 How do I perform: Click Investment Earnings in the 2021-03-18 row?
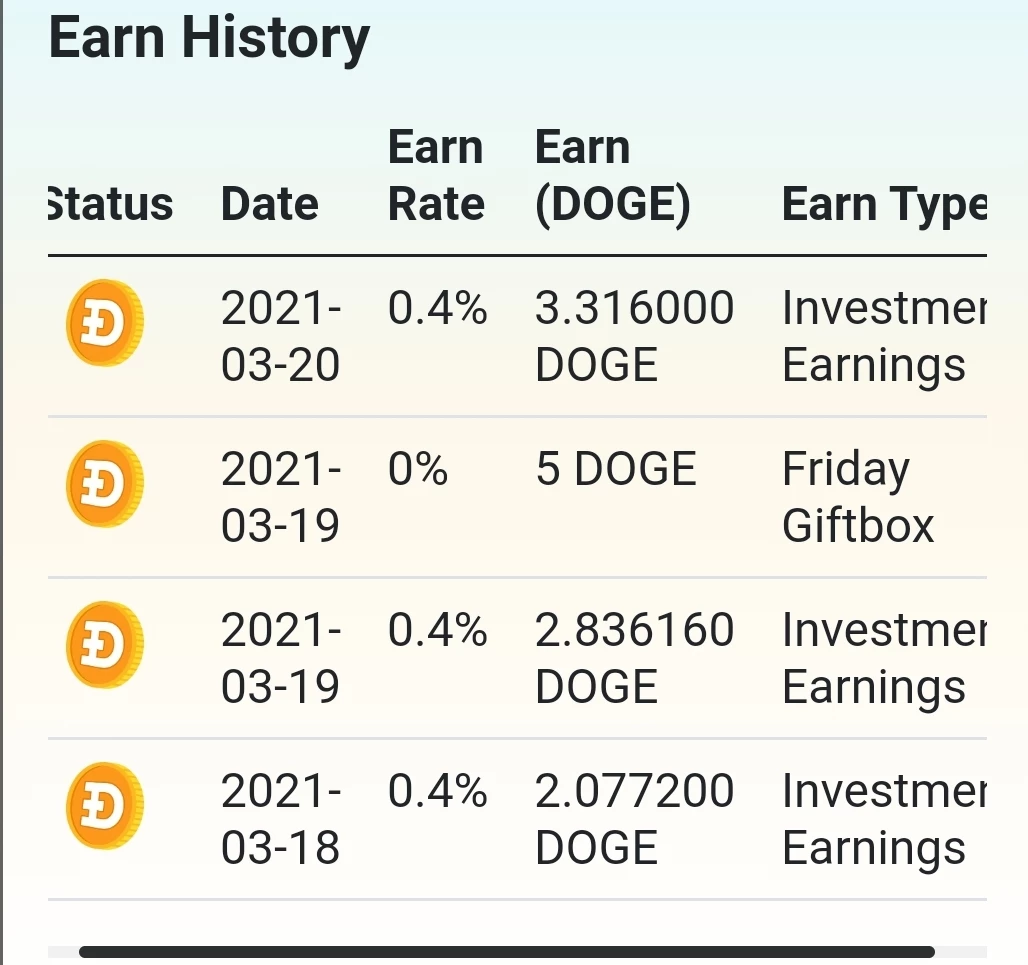click(x=884, y=819)
